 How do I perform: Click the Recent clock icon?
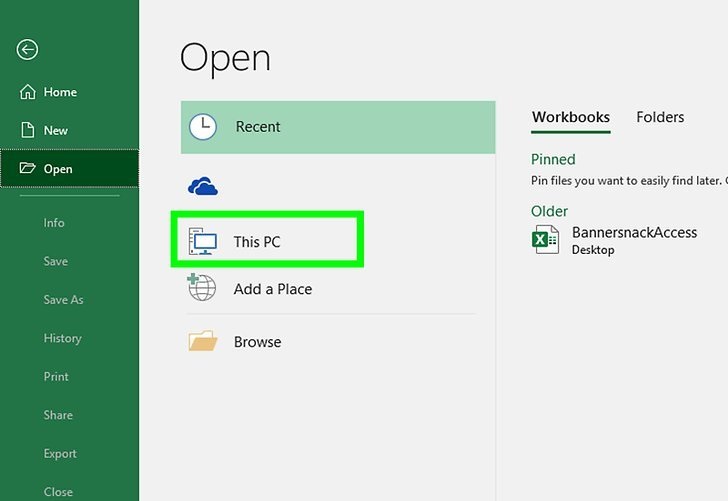tap(203, 127)
